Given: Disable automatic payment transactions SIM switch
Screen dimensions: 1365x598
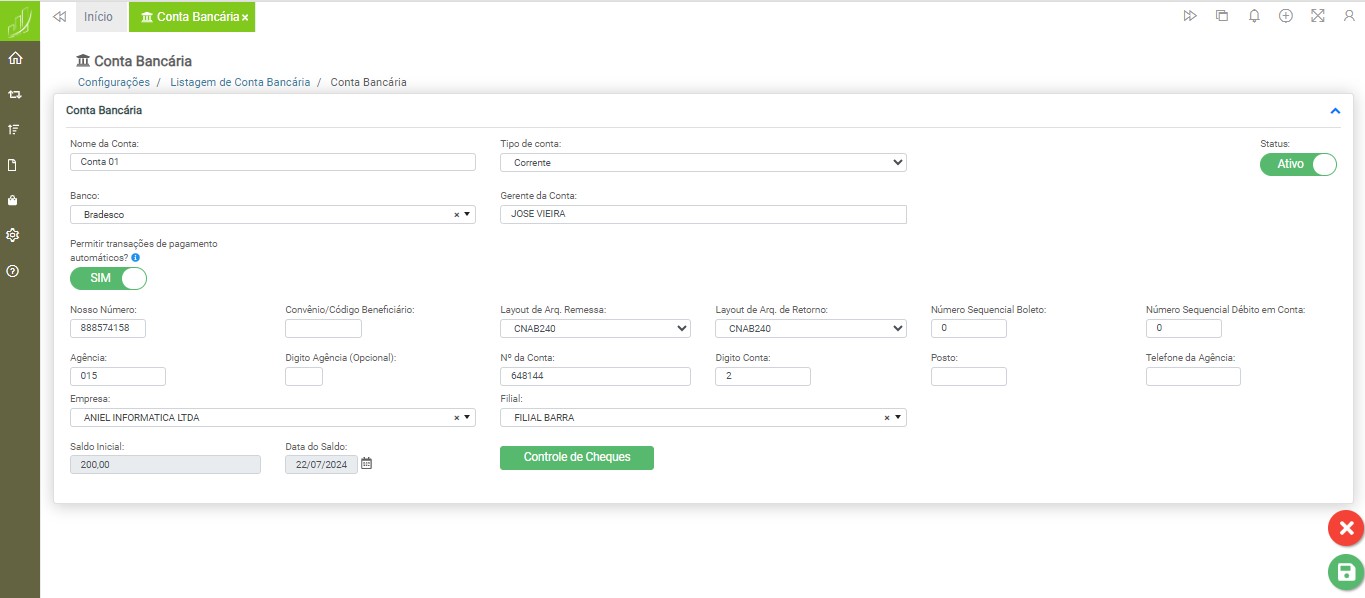Looking at the screenshot, I should tap(108, 278).
